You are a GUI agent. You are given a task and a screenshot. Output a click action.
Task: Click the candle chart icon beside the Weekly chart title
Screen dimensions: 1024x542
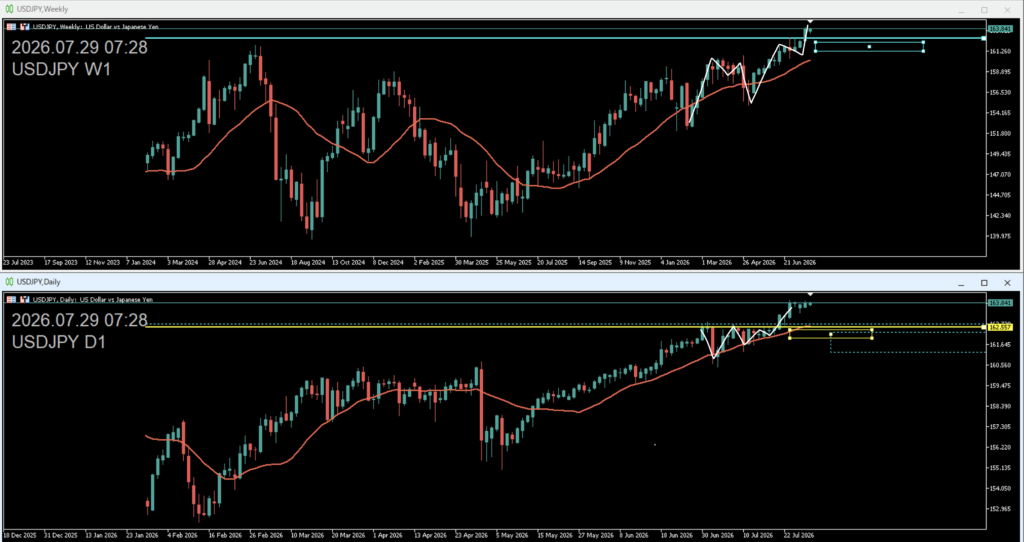[x=25, y=27]
